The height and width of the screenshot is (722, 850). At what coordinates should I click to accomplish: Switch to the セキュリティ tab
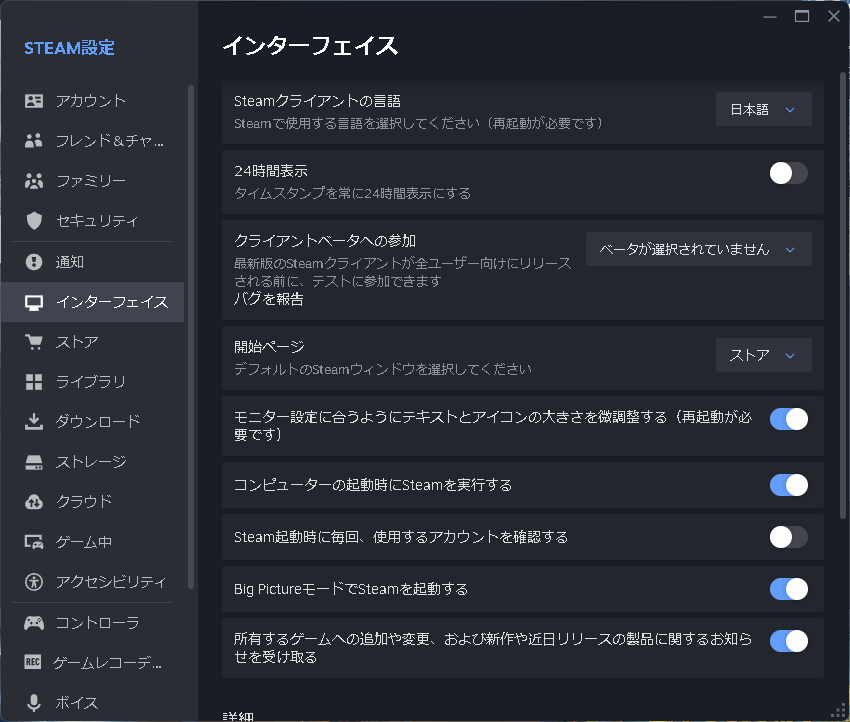point(93,221)
